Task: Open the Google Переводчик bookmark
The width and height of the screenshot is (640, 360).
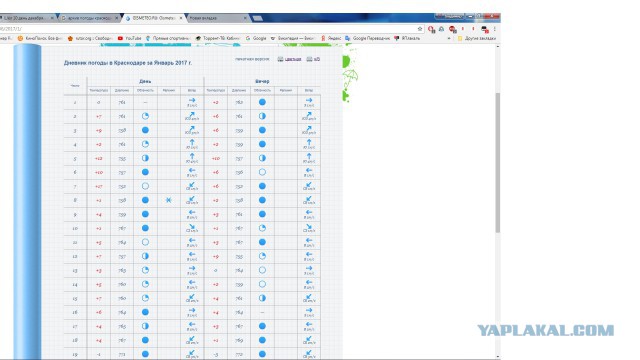Action: 367,38
